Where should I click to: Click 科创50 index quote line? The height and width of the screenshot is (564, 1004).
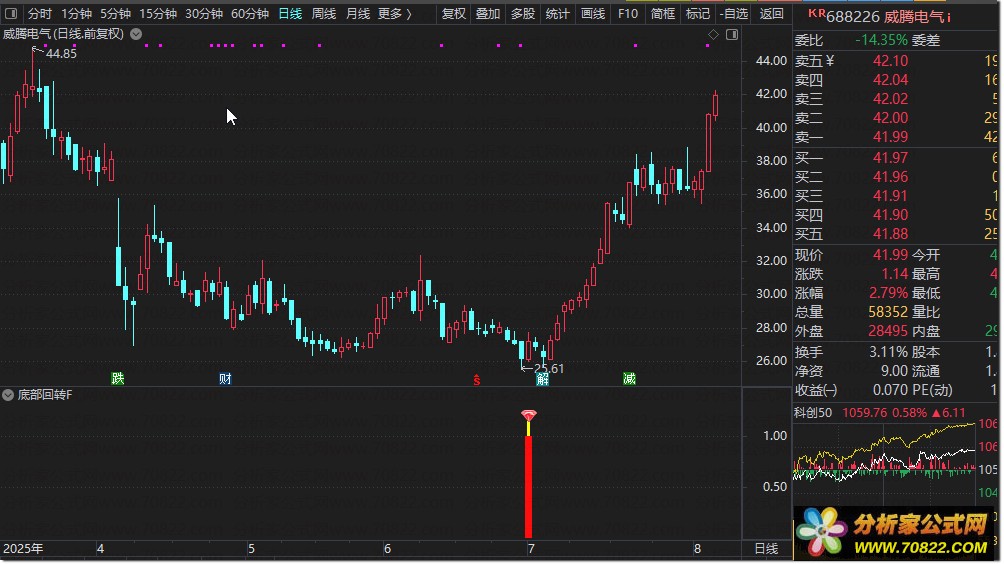point(880,413)
